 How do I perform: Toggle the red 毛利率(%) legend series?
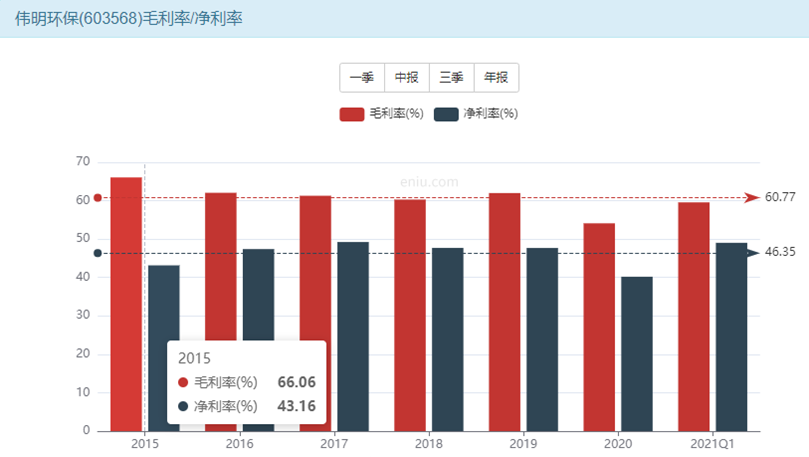(x=382, y=114)
